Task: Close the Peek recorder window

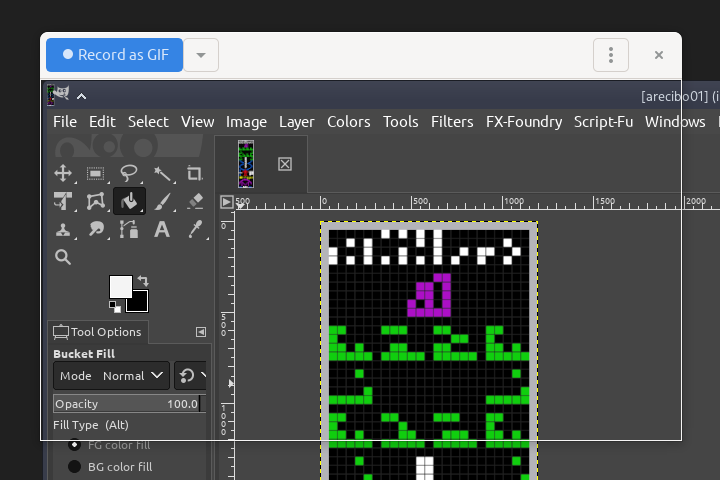Action: tap(658, 55)
